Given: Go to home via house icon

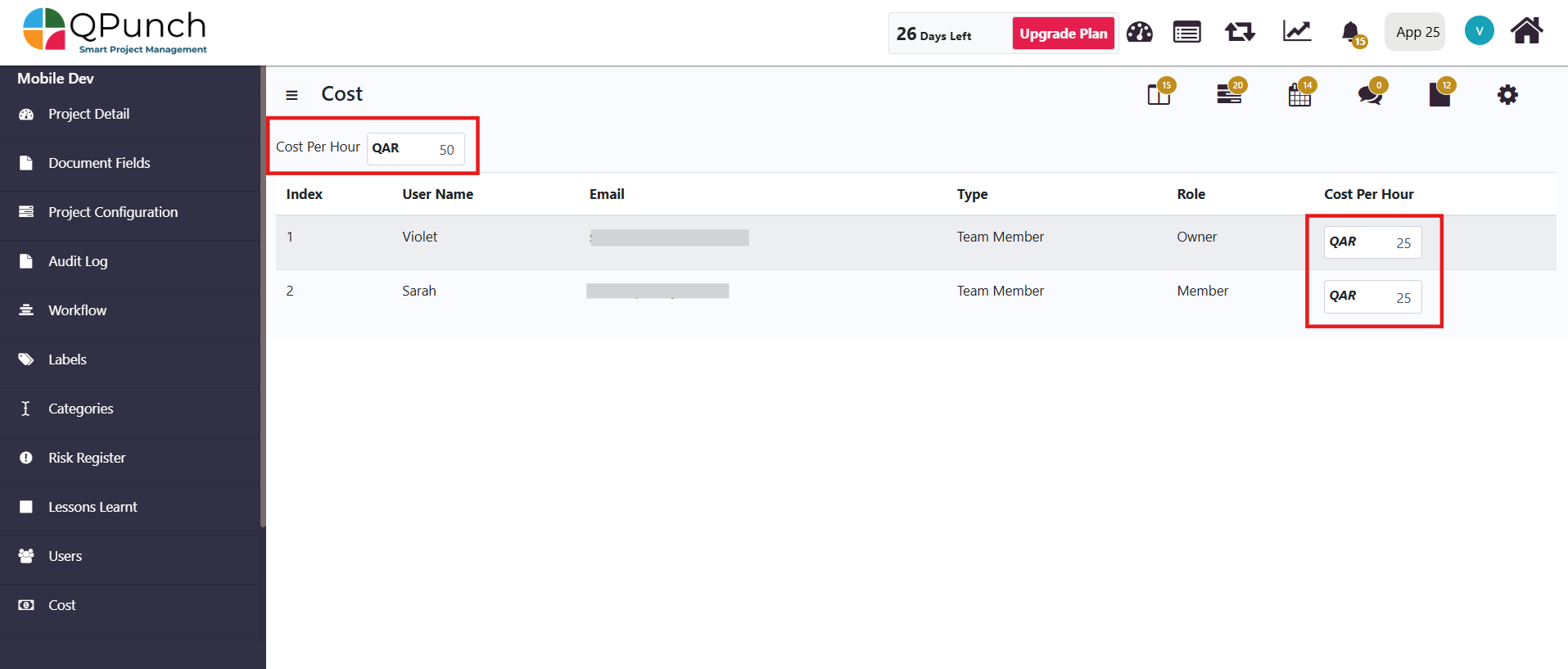Looking at the screenshot, I should 1527,31.
